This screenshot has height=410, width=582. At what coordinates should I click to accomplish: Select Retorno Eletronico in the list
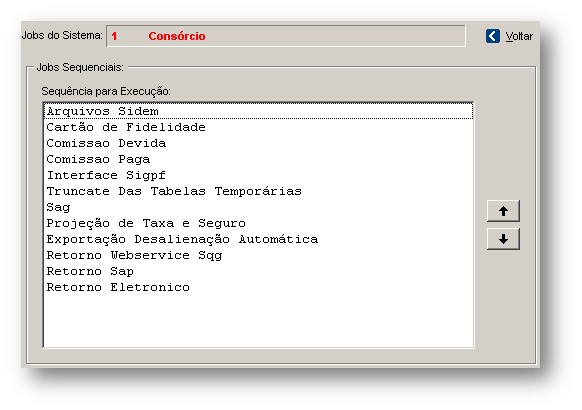(258, 287)
